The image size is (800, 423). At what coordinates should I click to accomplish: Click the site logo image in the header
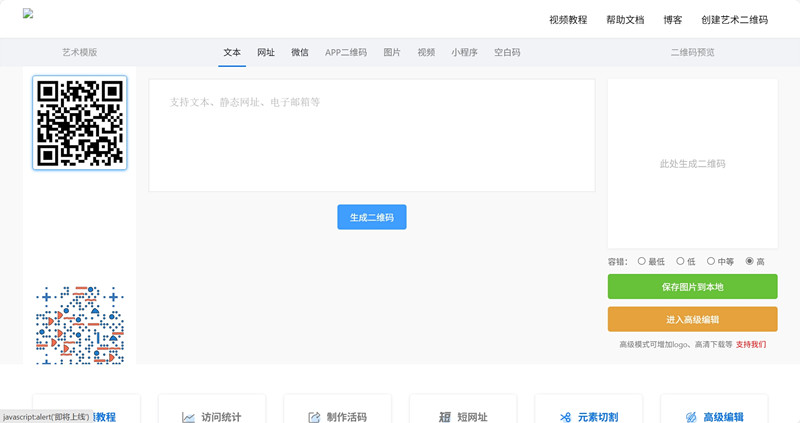pos(28,14)
